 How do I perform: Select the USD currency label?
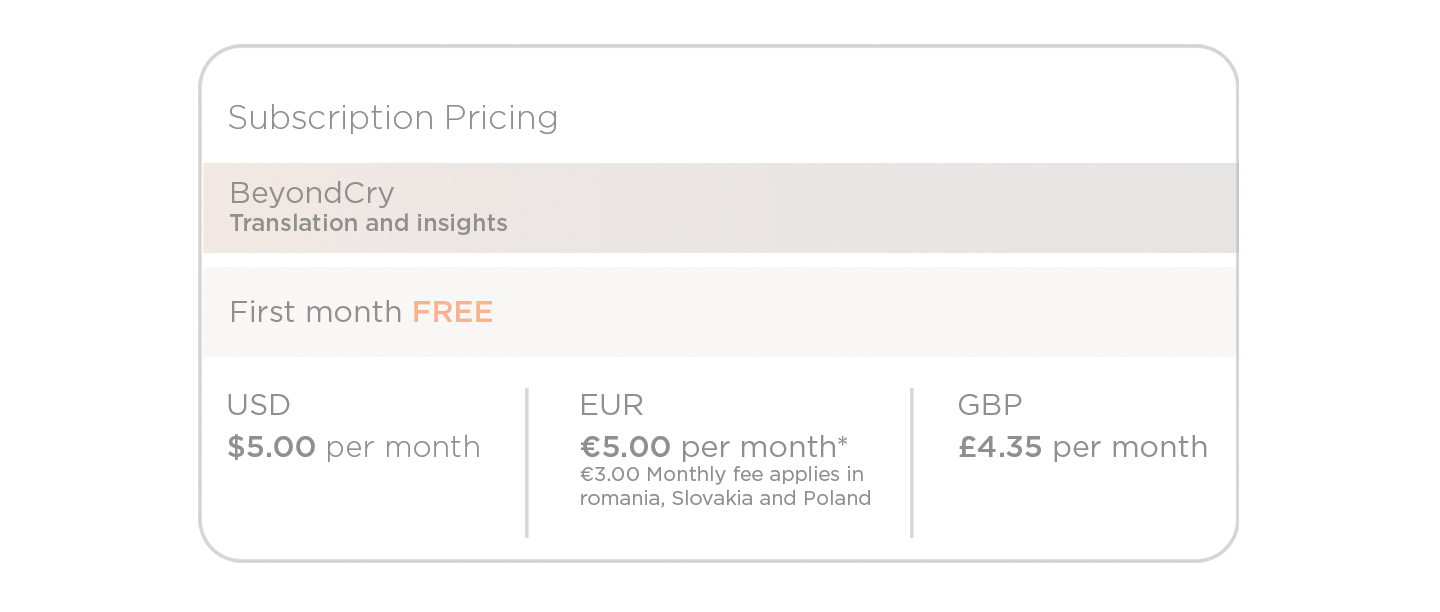[258, 405]
